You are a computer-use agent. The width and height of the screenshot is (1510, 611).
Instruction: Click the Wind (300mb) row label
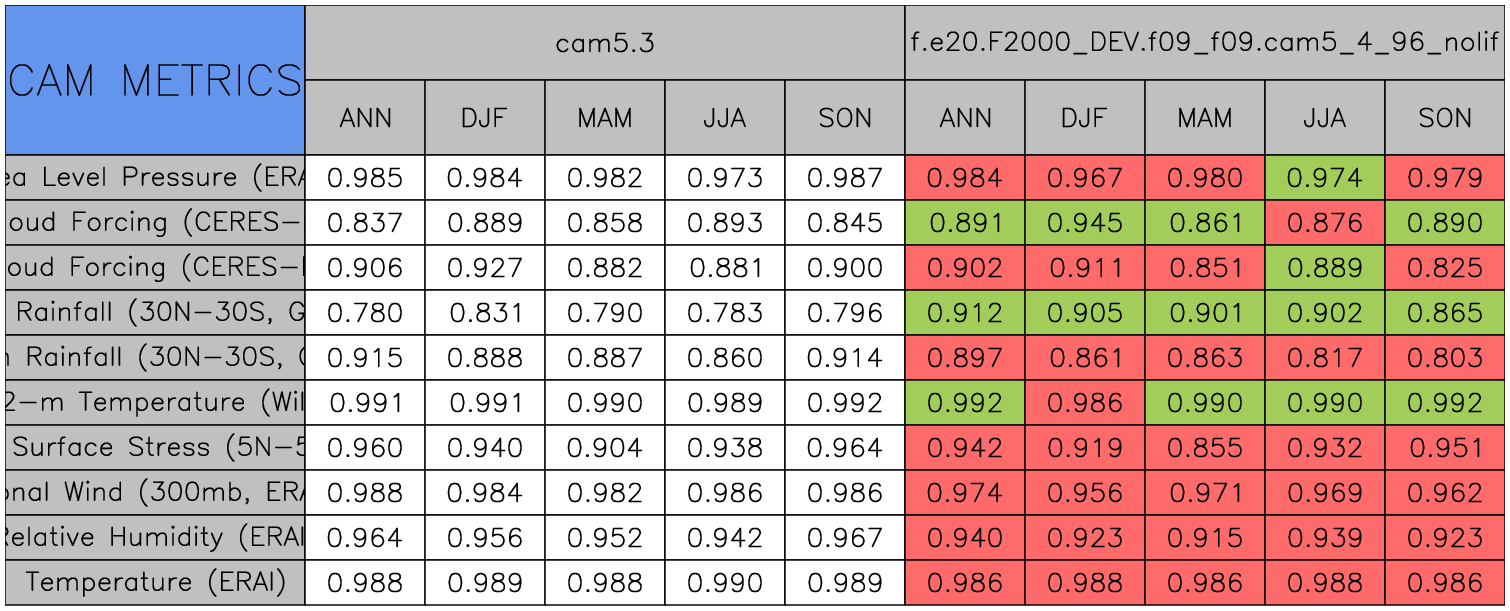(155, 493)
